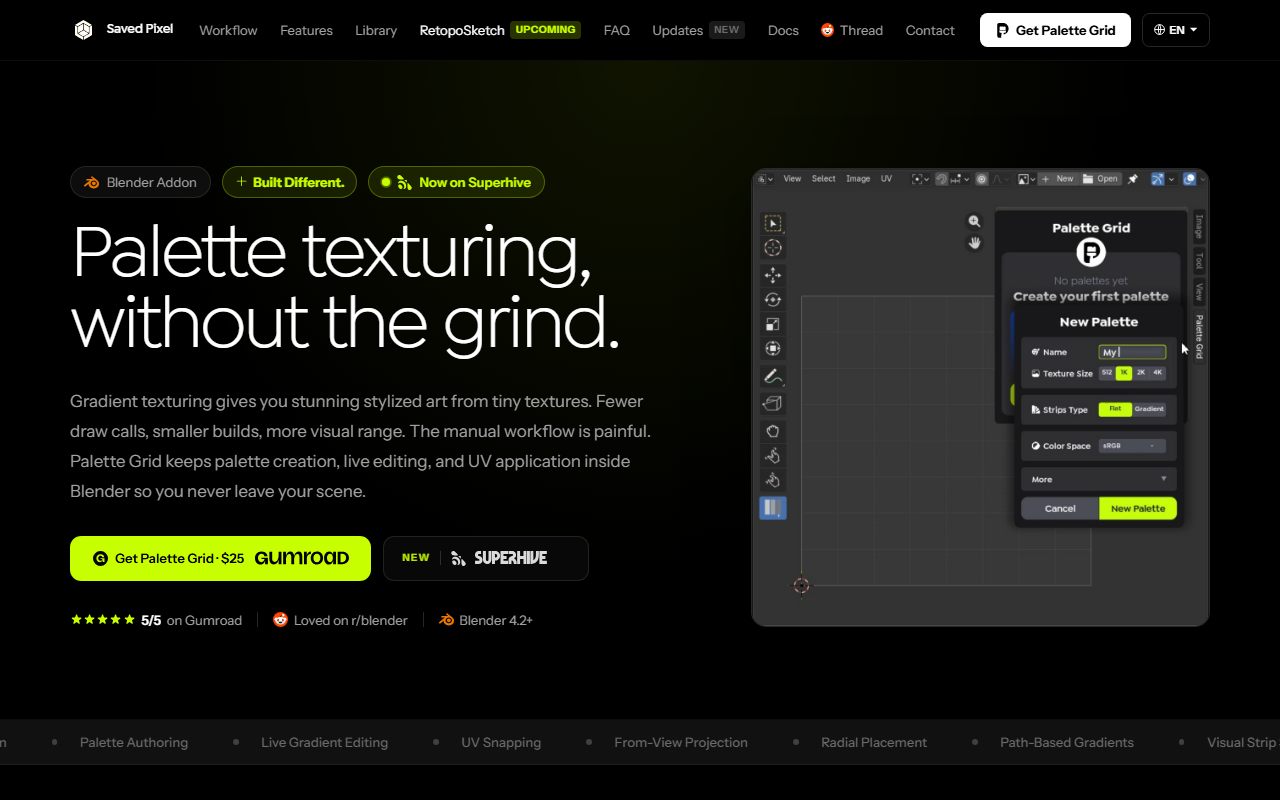The height and width of the screenshot is (800, 1280).
Task: Choose Gradient strips type
Action: click(x=1149, y=409)
